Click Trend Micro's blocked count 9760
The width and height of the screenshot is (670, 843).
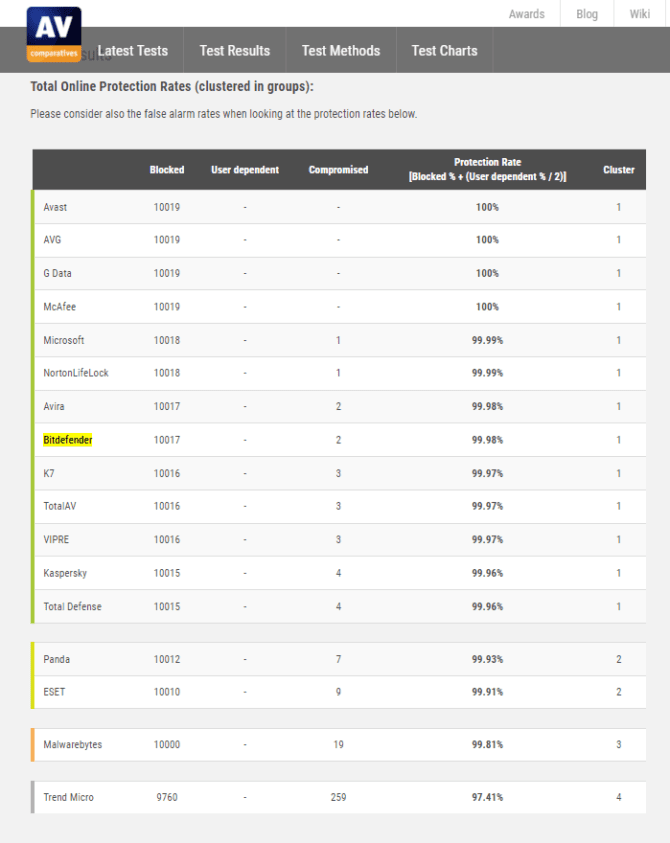click(x=167, y=797)
